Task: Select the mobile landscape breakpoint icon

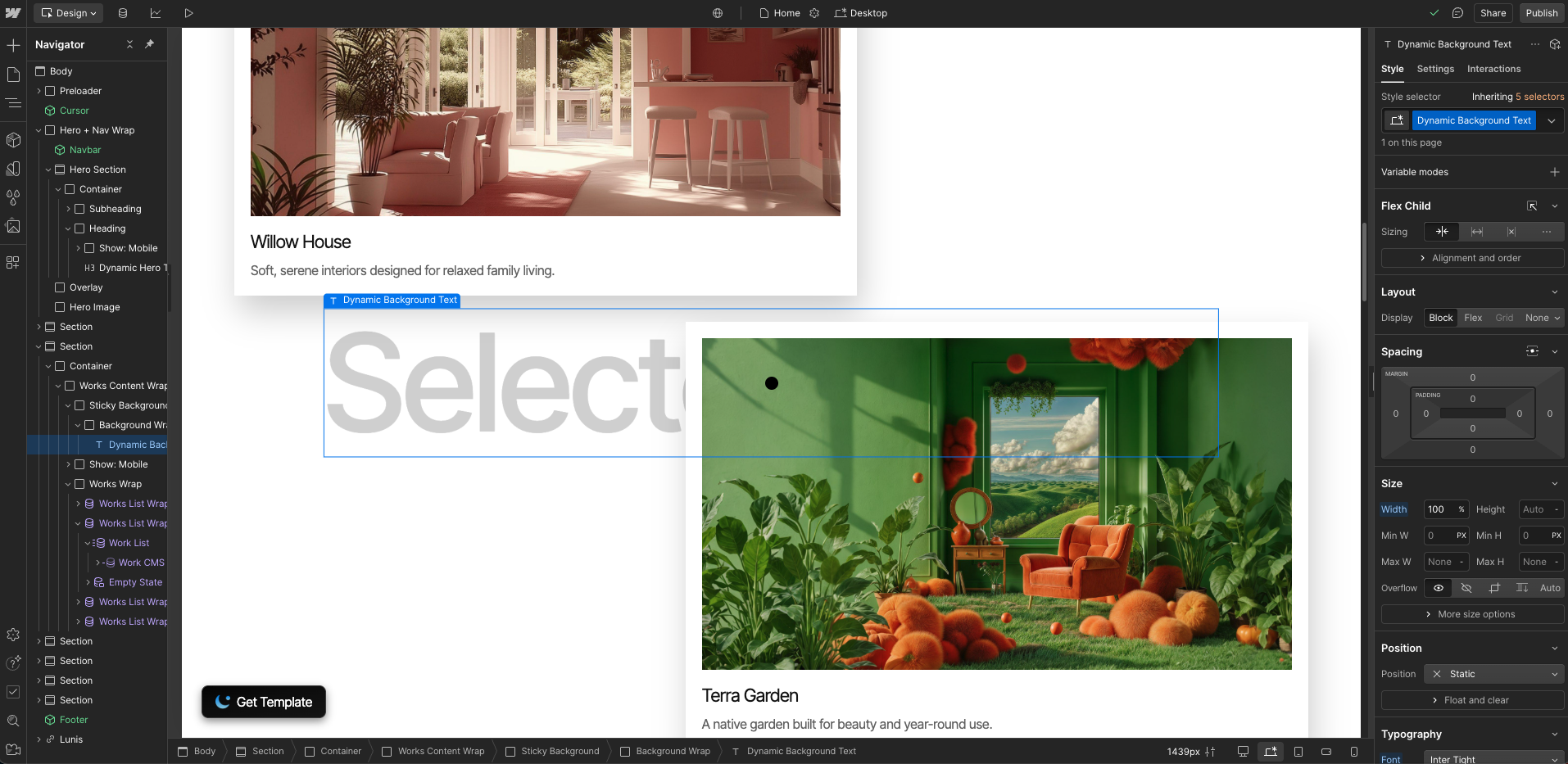Action: coord(1326,751)
